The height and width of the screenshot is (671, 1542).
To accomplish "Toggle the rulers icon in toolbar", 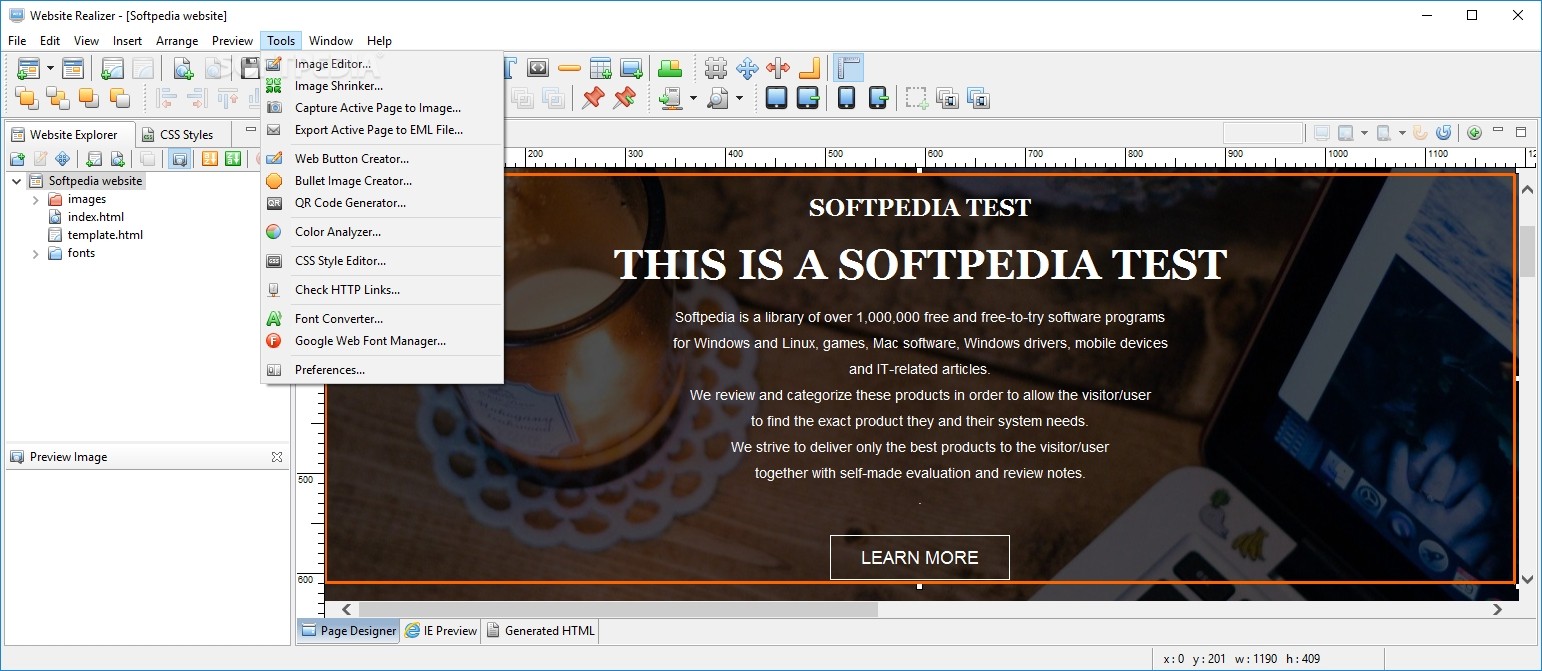I will point(849,68).
